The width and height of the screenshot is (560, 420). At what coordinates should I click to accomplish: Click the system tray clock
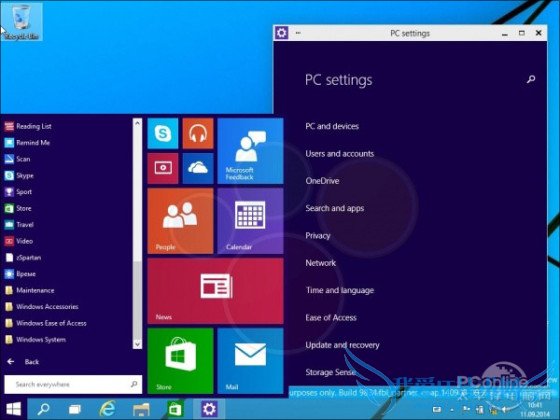[536, 410]
